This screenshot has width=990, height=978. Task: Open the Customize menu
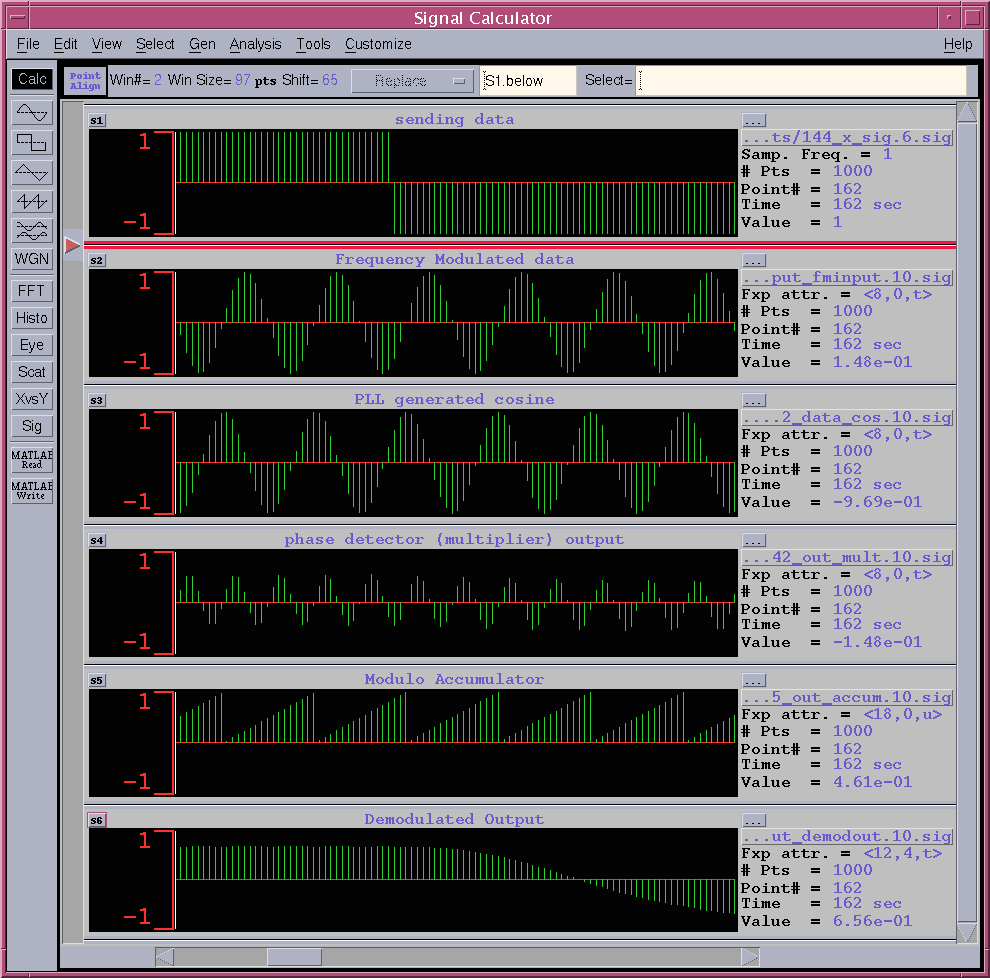click(378, 44)
